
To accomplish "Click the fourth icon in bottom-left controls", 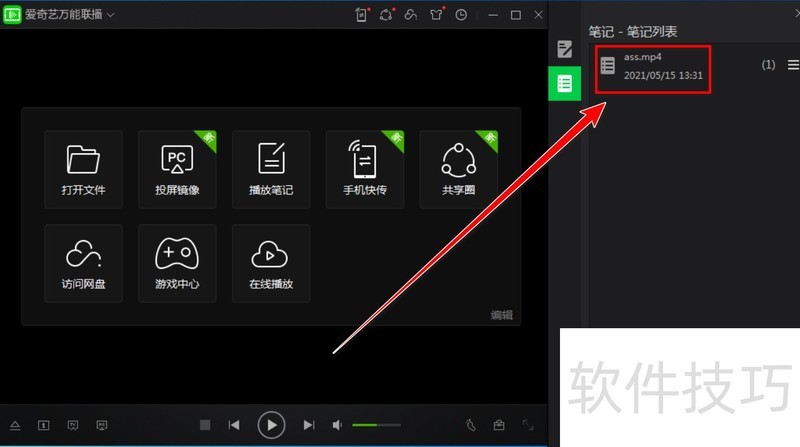I will click(x=102, y=425).
